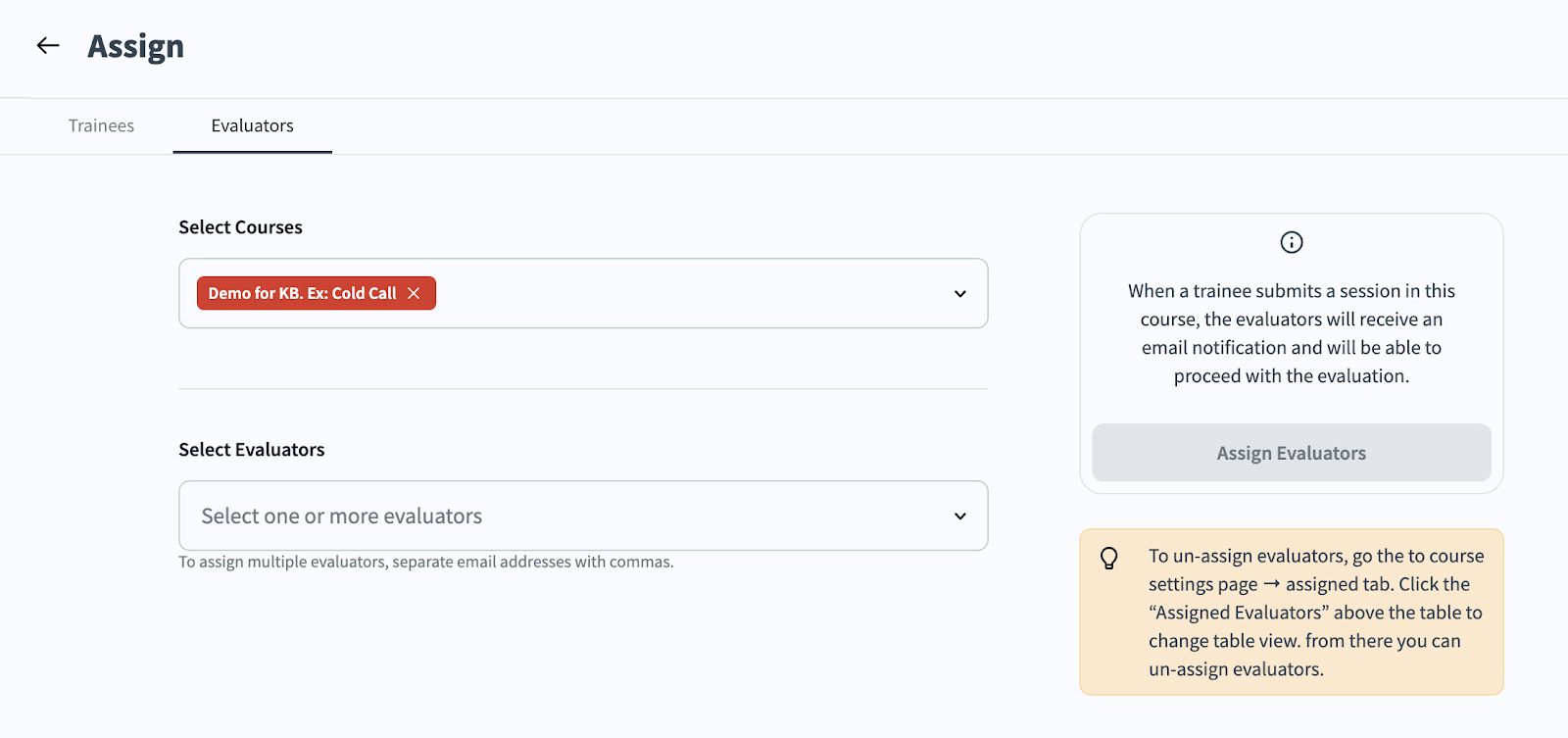Click the un-assign evaluators tip text
This screenshot has width=1568, height=738.
(1315, 613)
